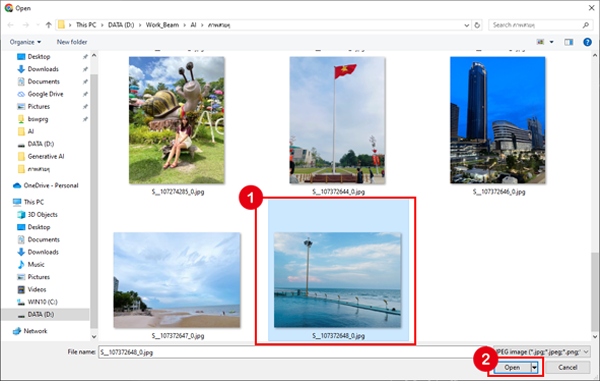Click Work_Beam in address breadcrumb
600x381 pixels.
(x=162, y=25)
